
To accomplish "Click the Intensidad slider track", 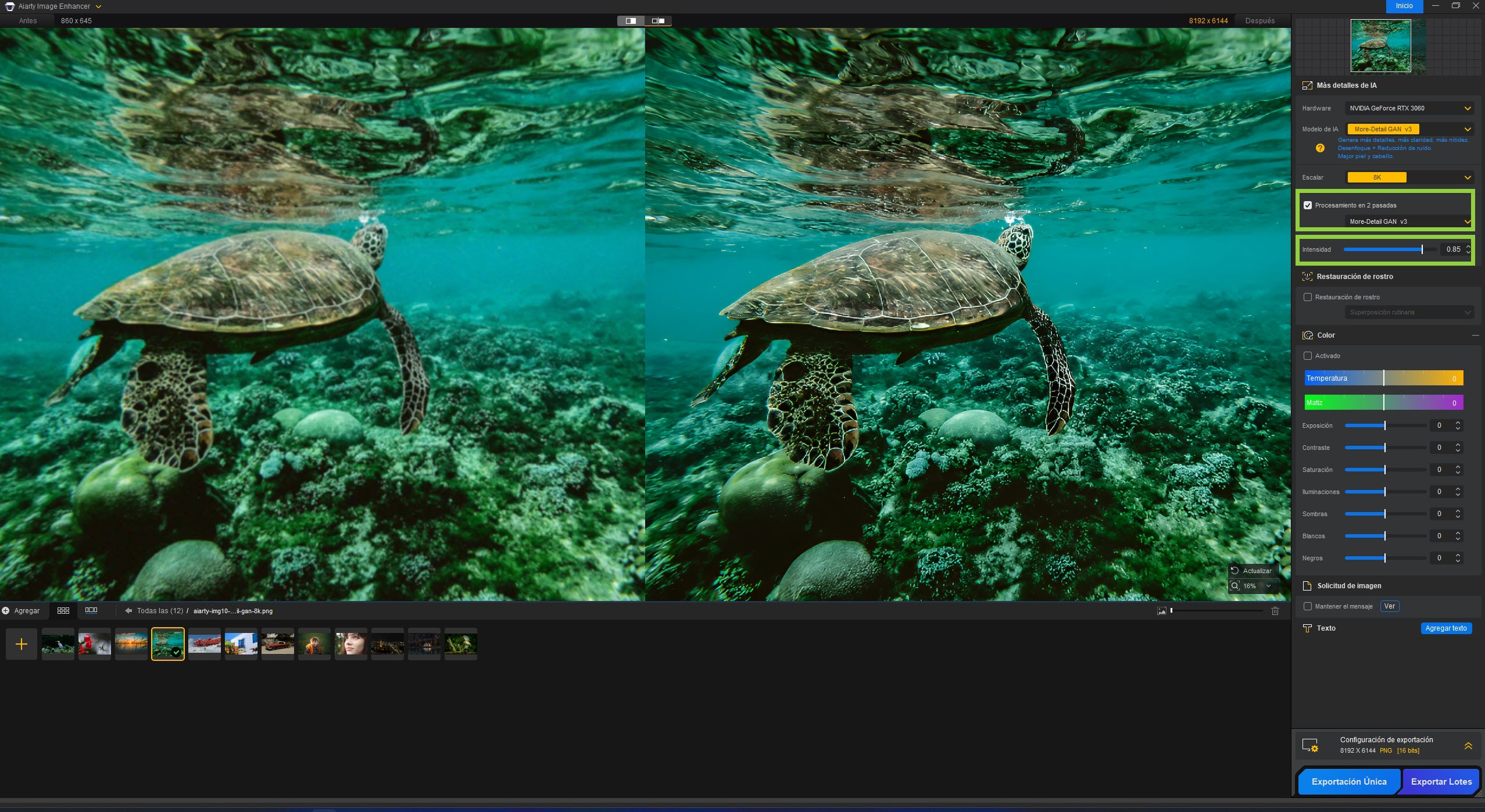I will (x=1383, y=249).
